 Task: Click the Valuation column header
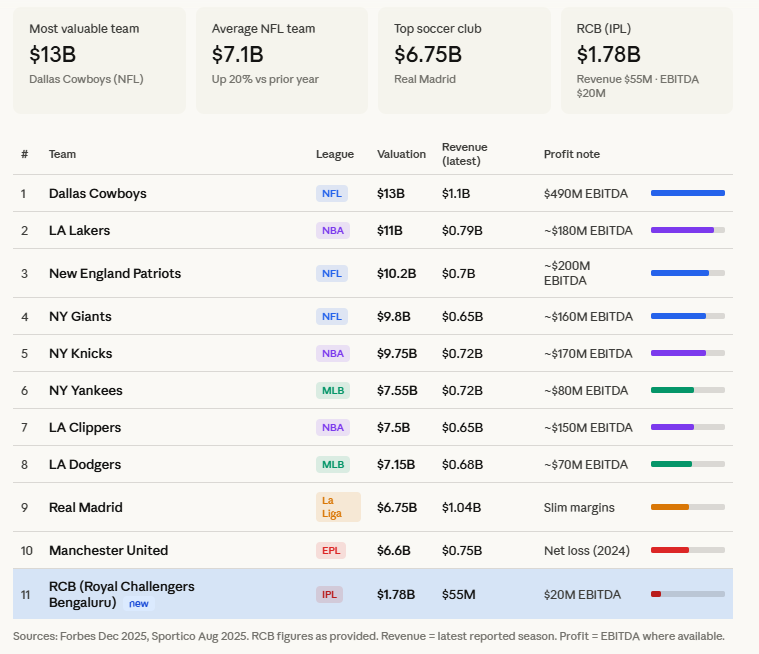401,154
